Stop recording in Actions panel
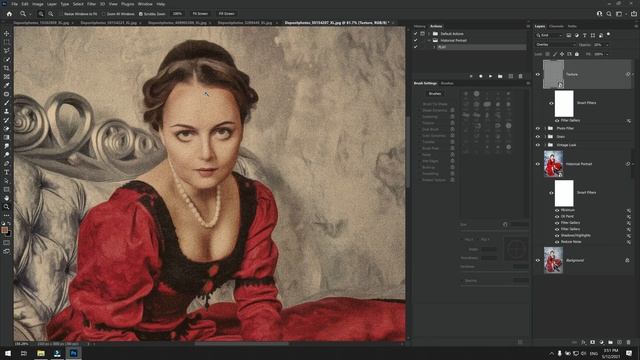The width and height of the screenshot is (640, 360). click(471, 76)
